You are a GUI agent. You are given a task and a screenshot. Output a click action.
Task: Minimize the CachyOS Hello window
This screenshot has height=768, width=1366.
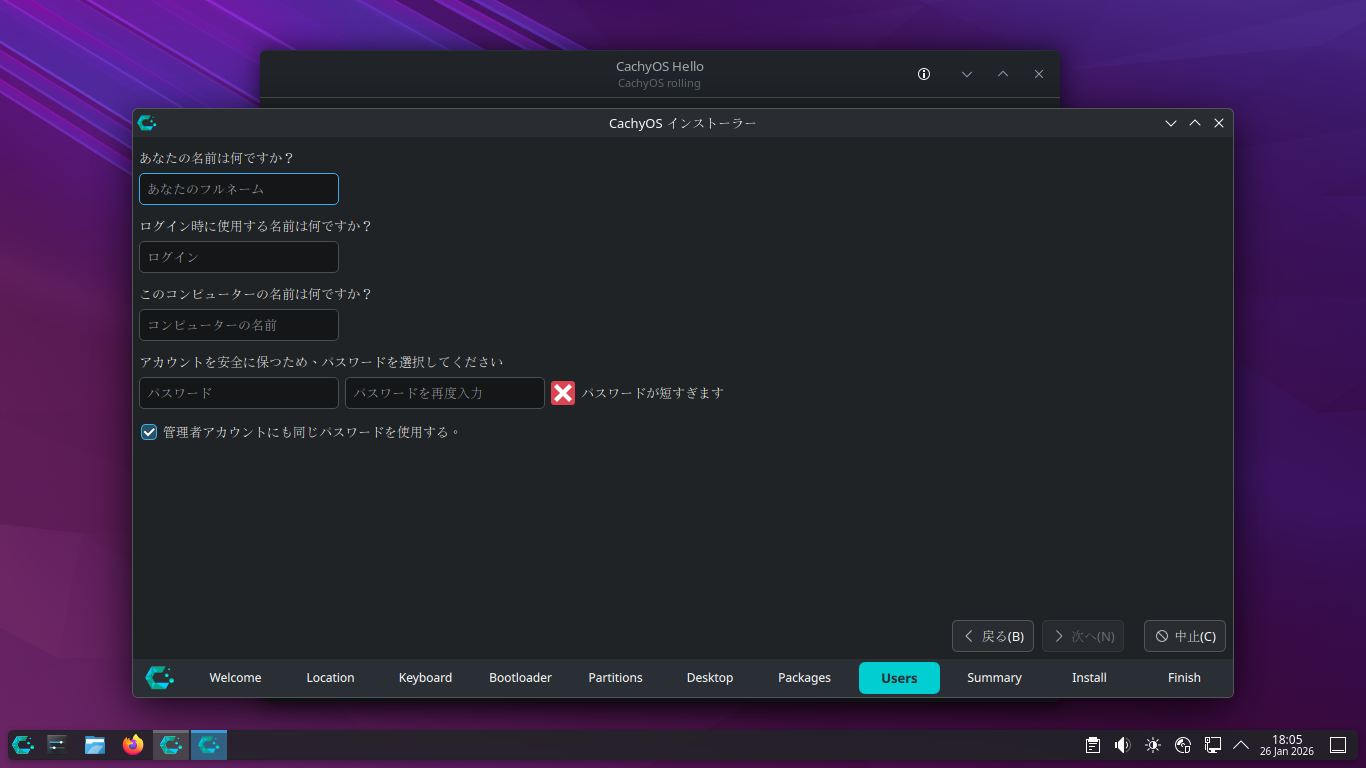tap(967, 74)
